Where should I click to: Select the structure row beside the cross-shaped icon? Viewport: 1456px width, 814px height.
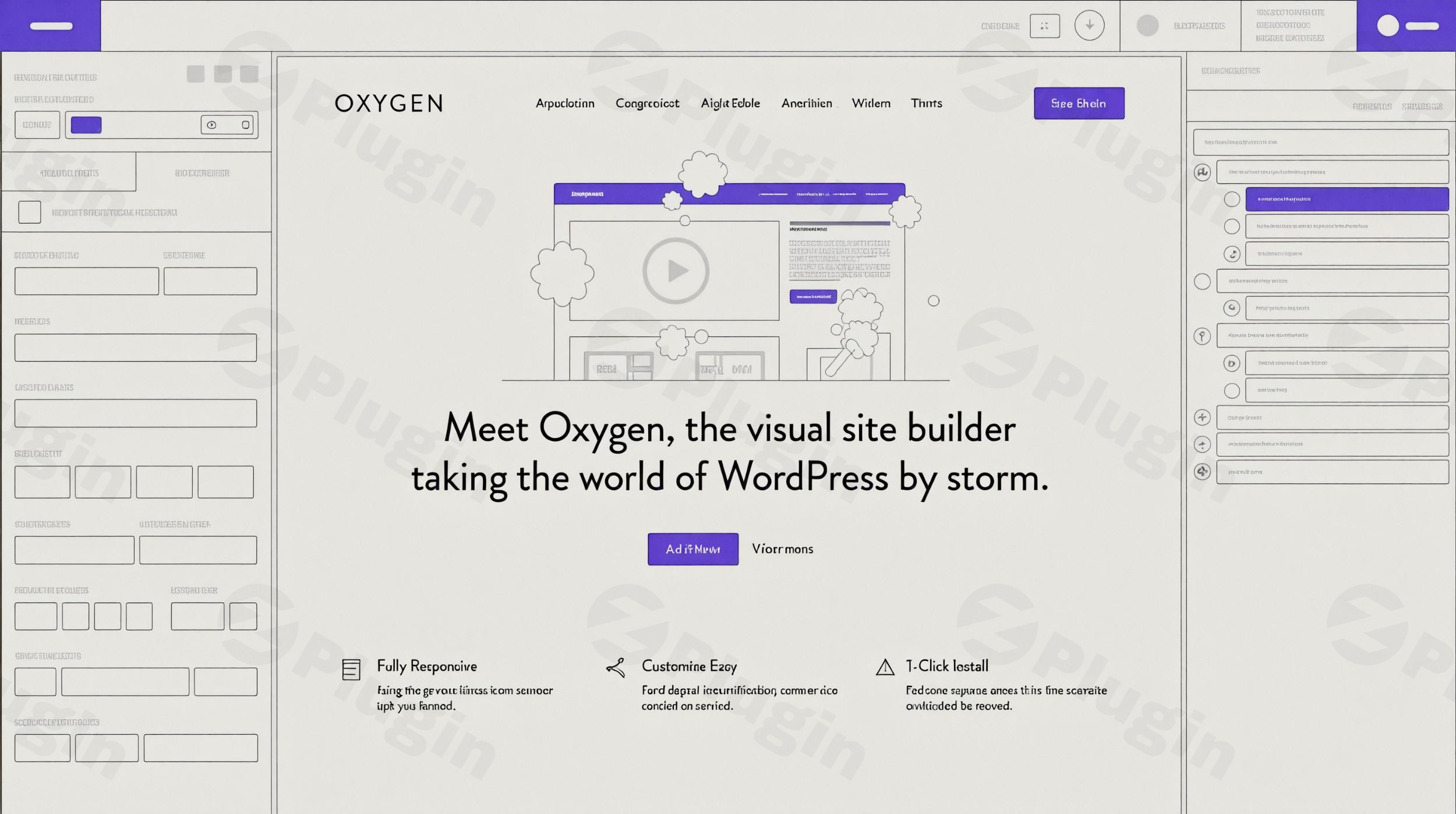coord(1332,417)
